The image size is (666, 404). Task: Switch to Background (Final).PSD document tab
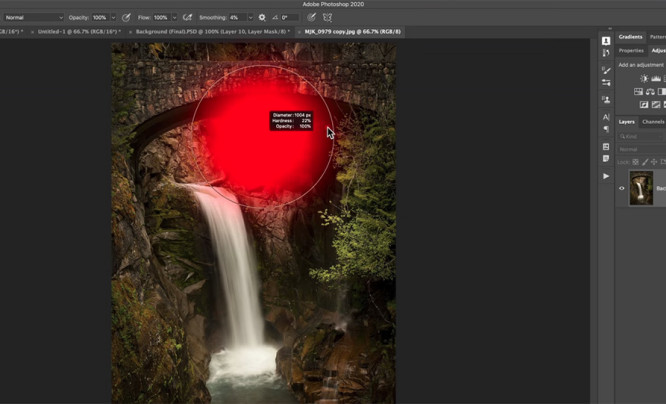(213, 31)
